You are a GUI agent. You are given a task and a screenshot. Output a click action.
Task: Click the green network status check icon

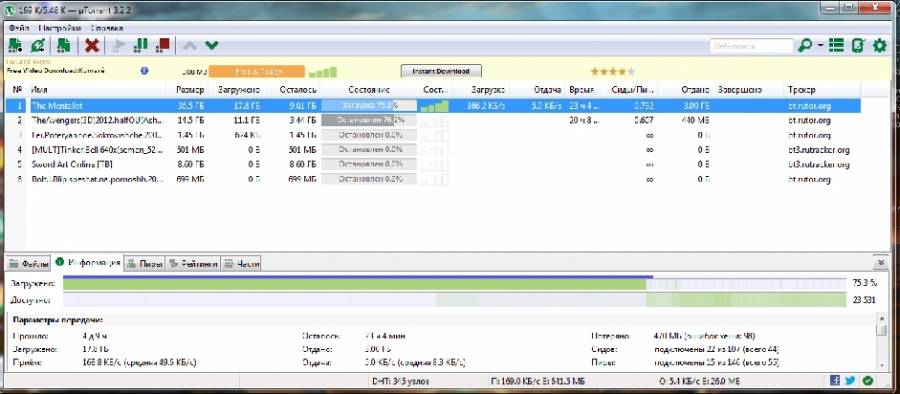pyautogui.click(x=868, y=380)
